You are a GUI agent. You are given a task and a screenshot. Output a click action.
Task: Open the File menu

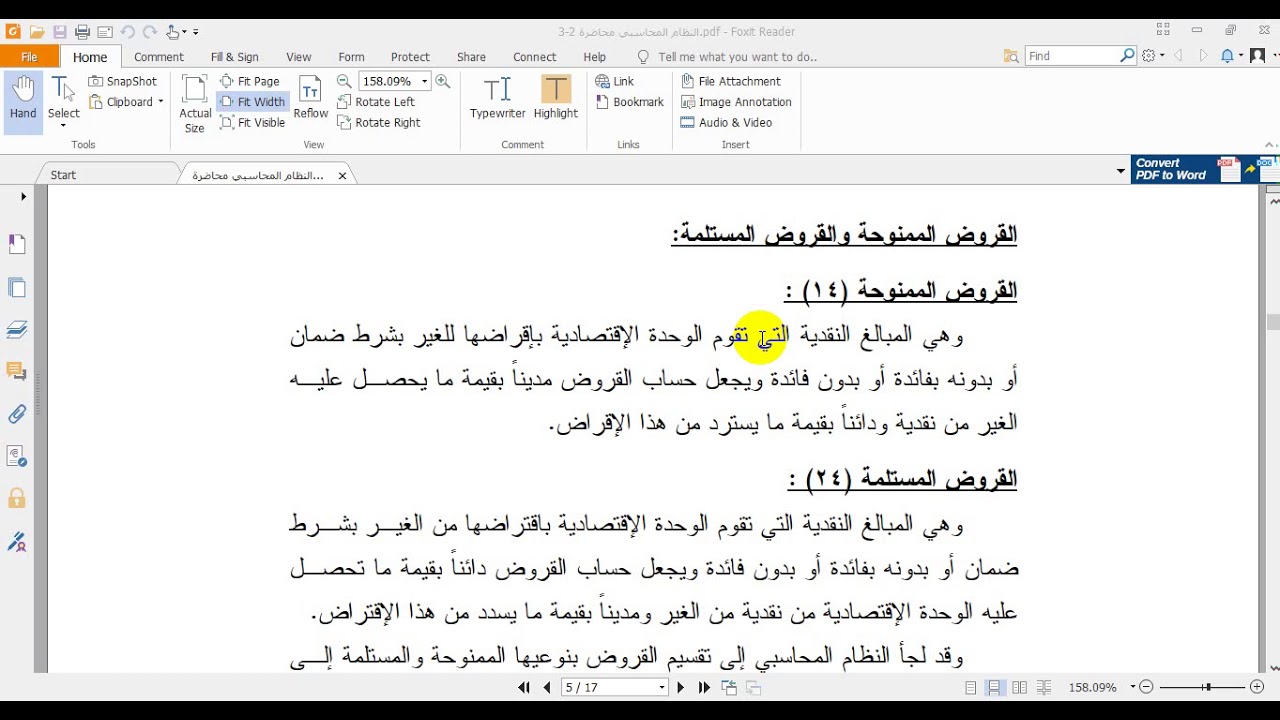coord(29,57)
